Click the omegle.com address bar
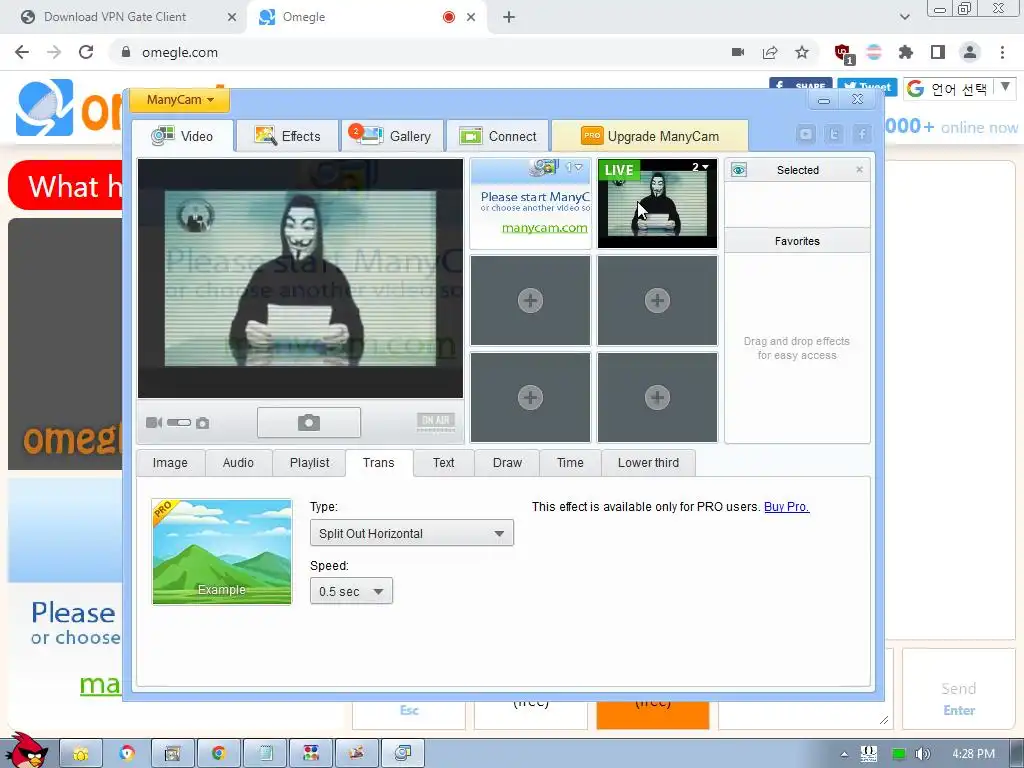Viewport: 1024px width, 768px height. 418,52
